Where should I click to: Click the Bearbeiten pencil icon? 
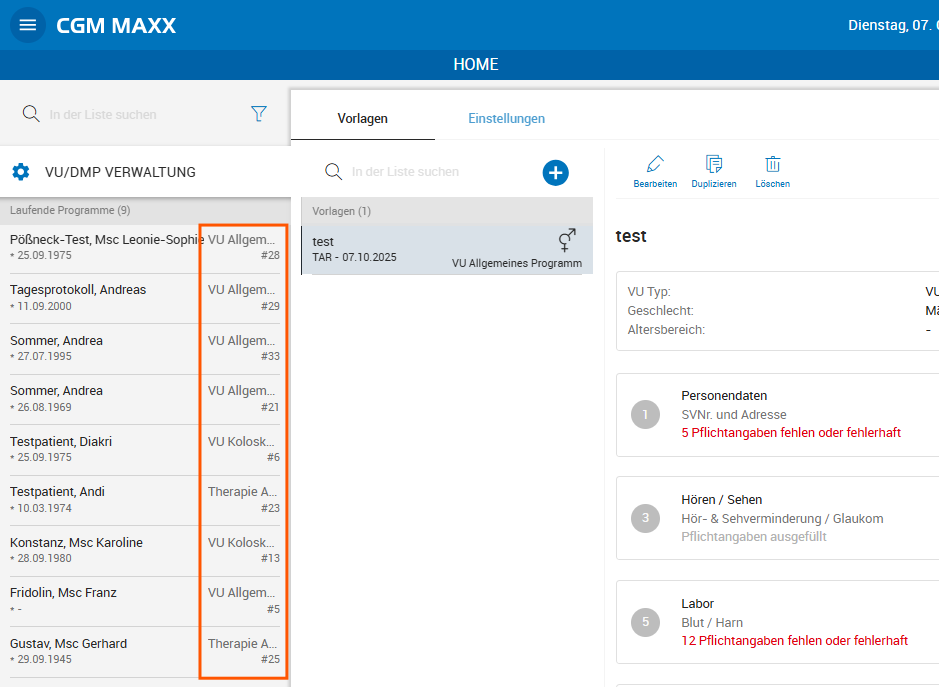tap(655, 170)
